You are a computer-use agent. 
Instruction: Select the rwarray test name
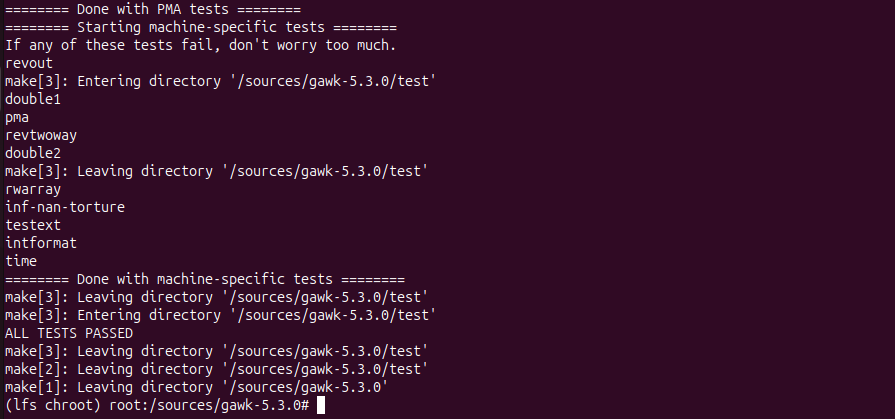pyautogui.click(x=33, y=189)
